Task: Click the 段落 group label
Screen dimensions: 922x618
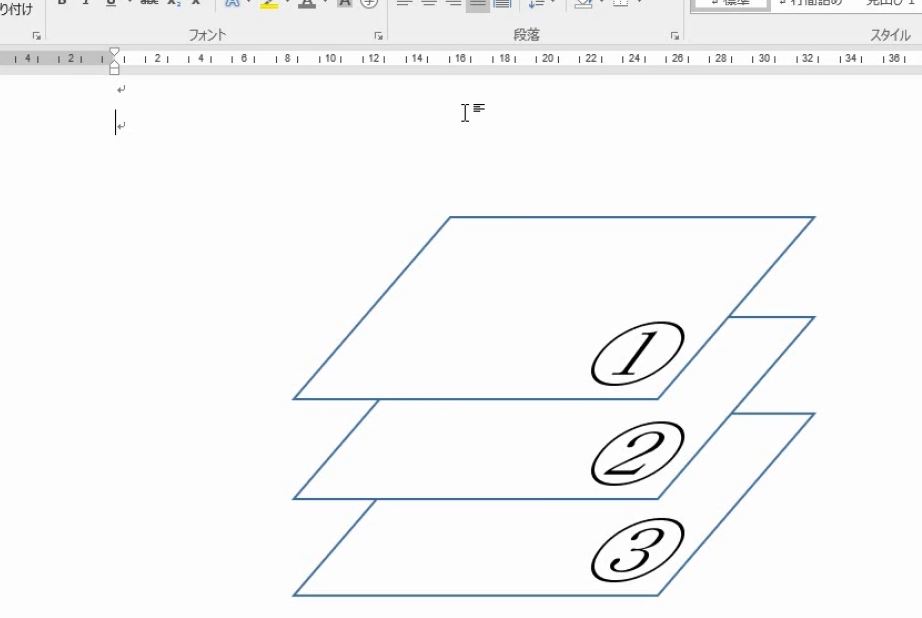Action: (526, 35)
